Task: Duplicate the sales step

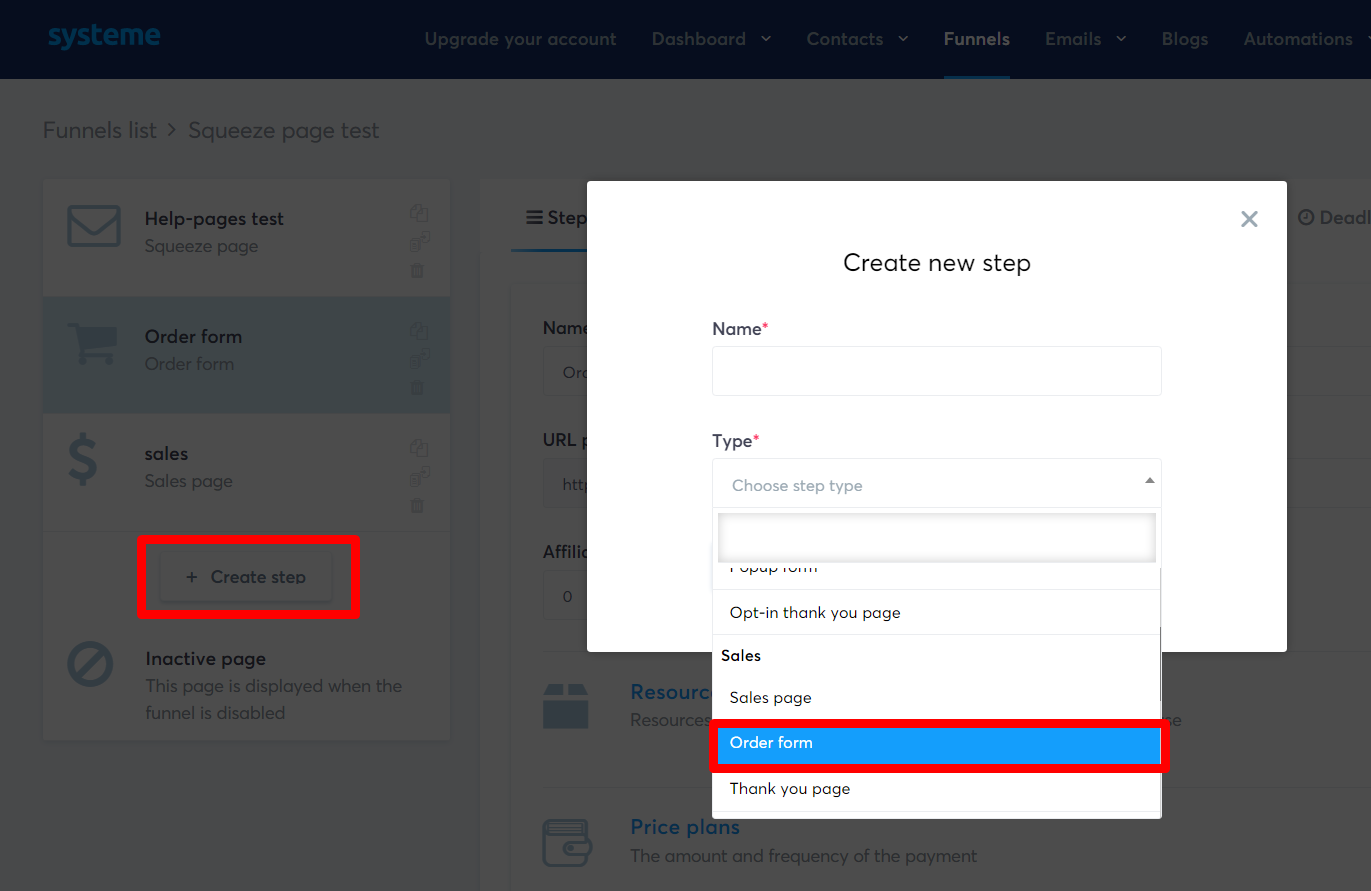Action: (x=419, y=448)
